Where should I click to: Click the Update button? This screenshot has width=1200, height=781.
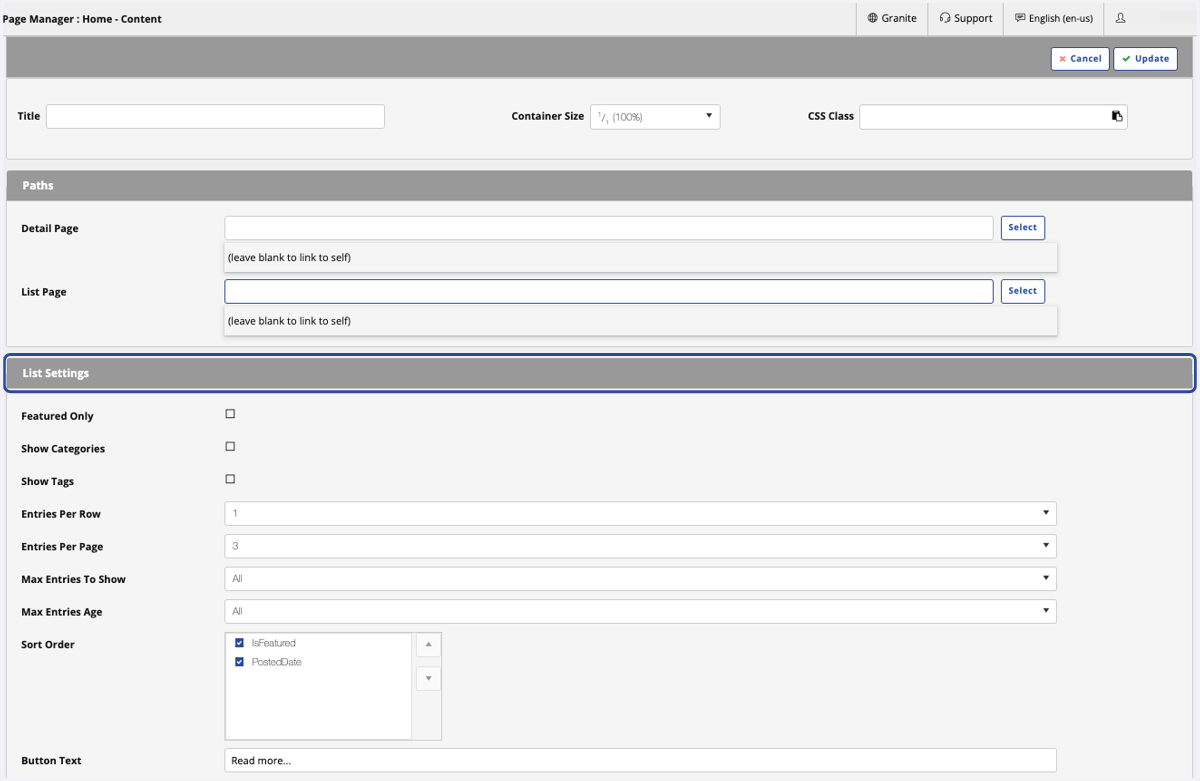(x=1145, y=59)
